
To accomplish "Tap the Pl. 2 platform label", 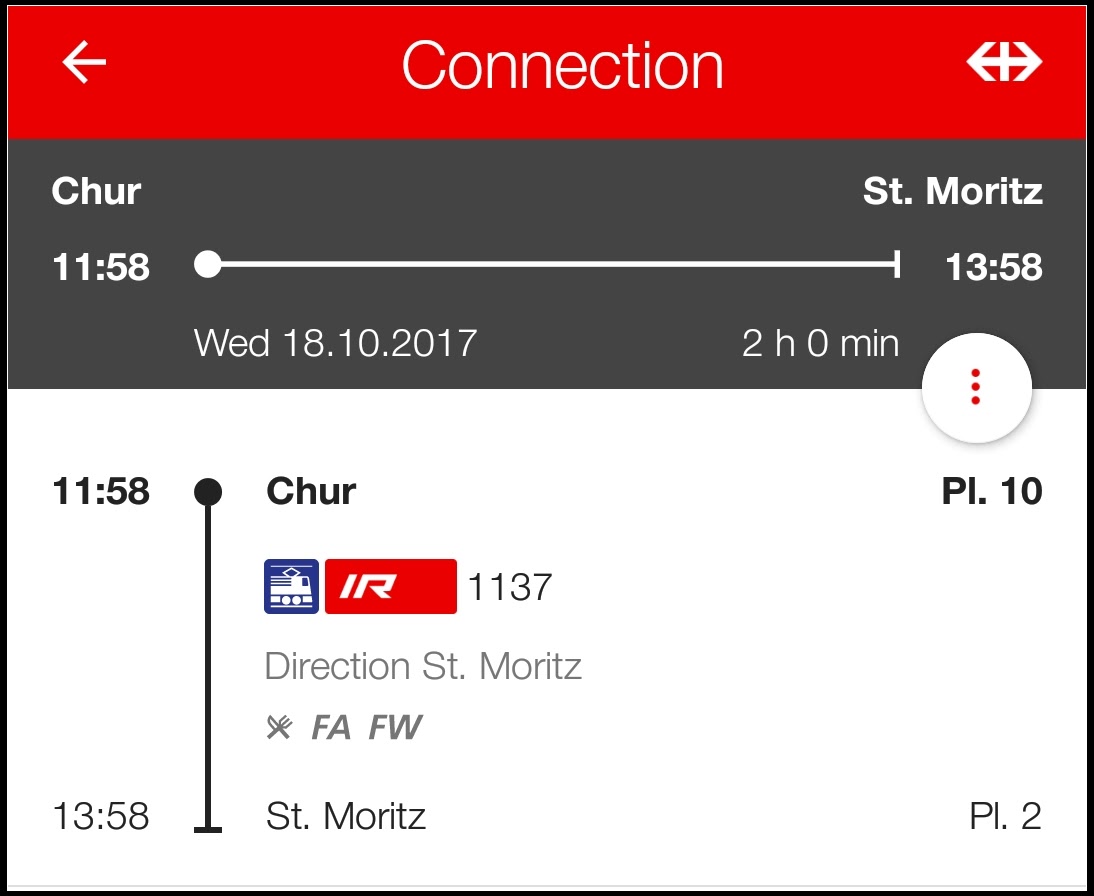I will point(1005,817).
